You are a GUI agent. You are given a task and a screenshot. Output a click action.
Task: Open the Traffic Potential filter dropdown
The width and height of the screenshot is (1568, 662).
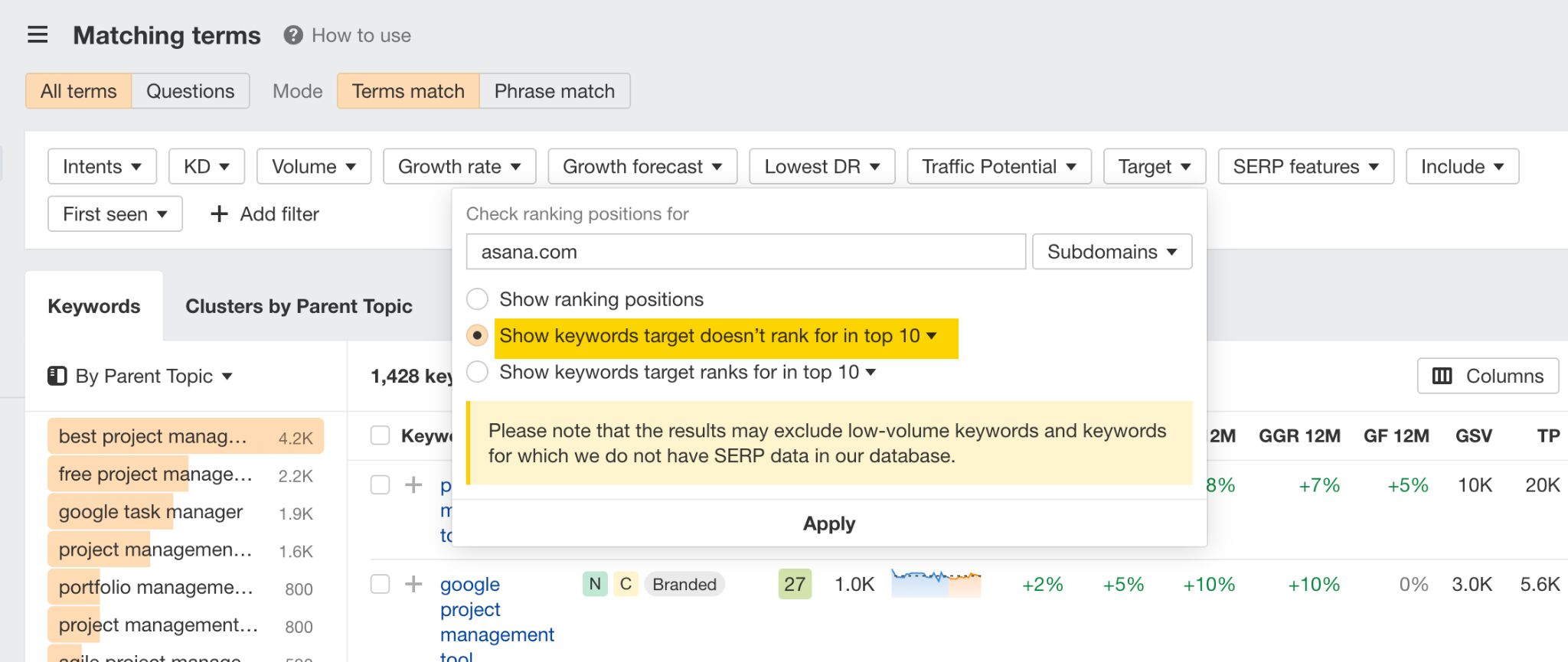[999, 166]
